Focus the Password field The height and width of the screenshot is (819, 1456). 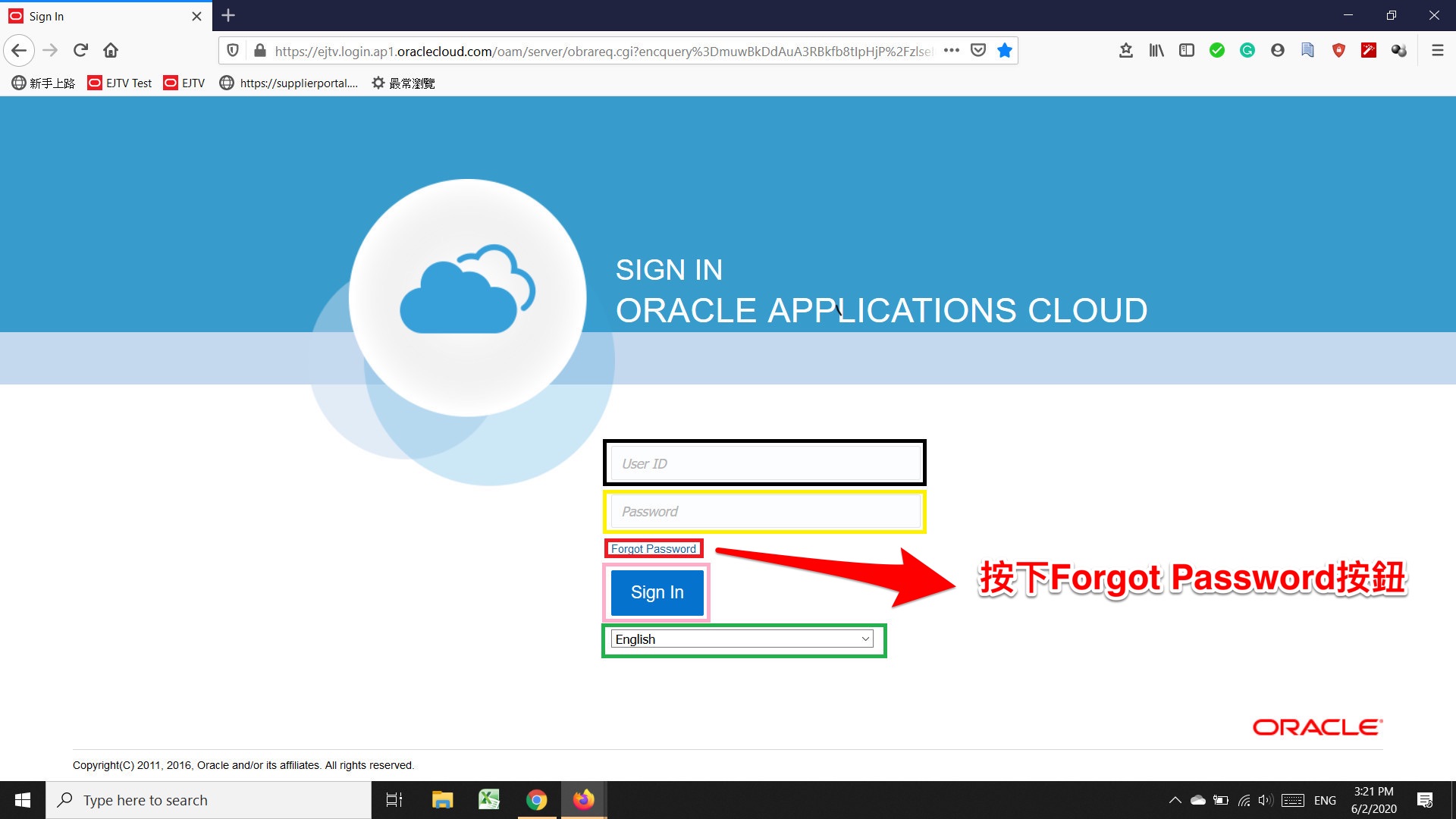766,512
